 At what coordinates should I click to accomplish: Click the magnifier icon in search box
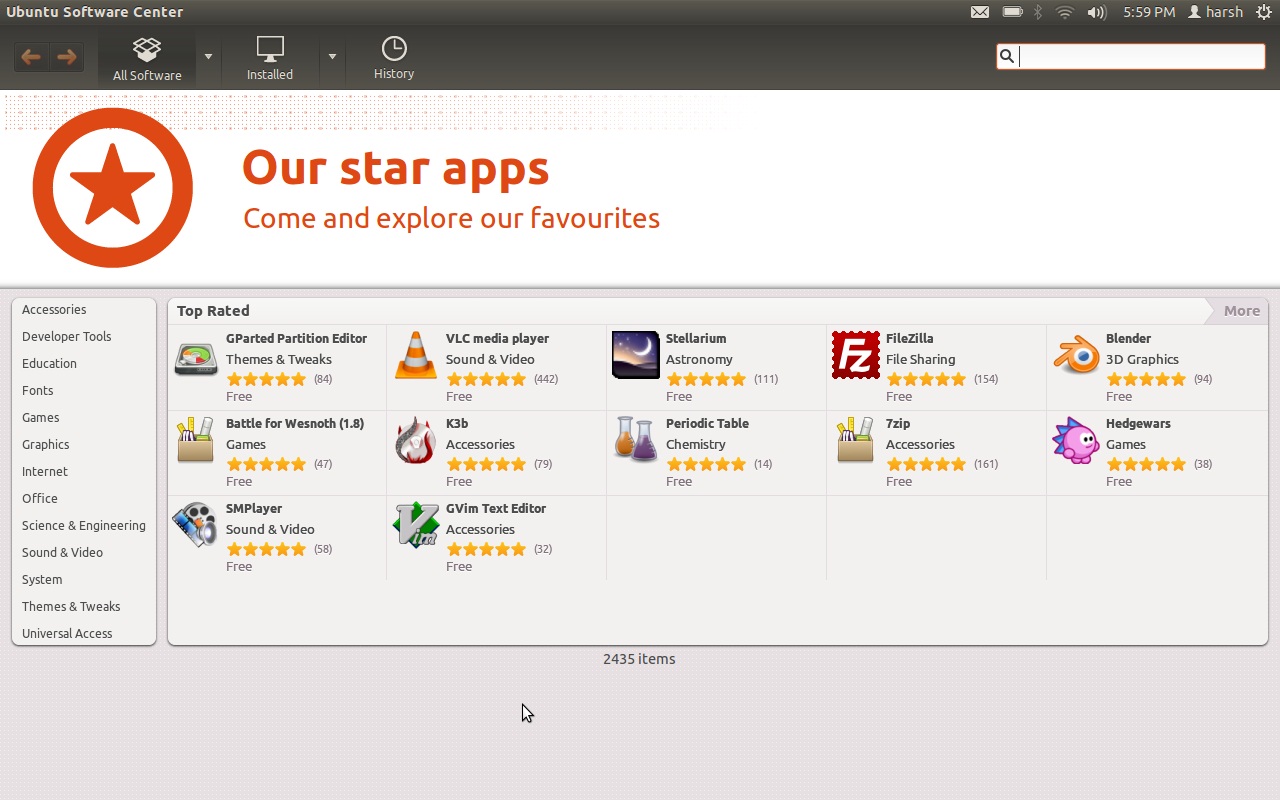click(1007, 56)
